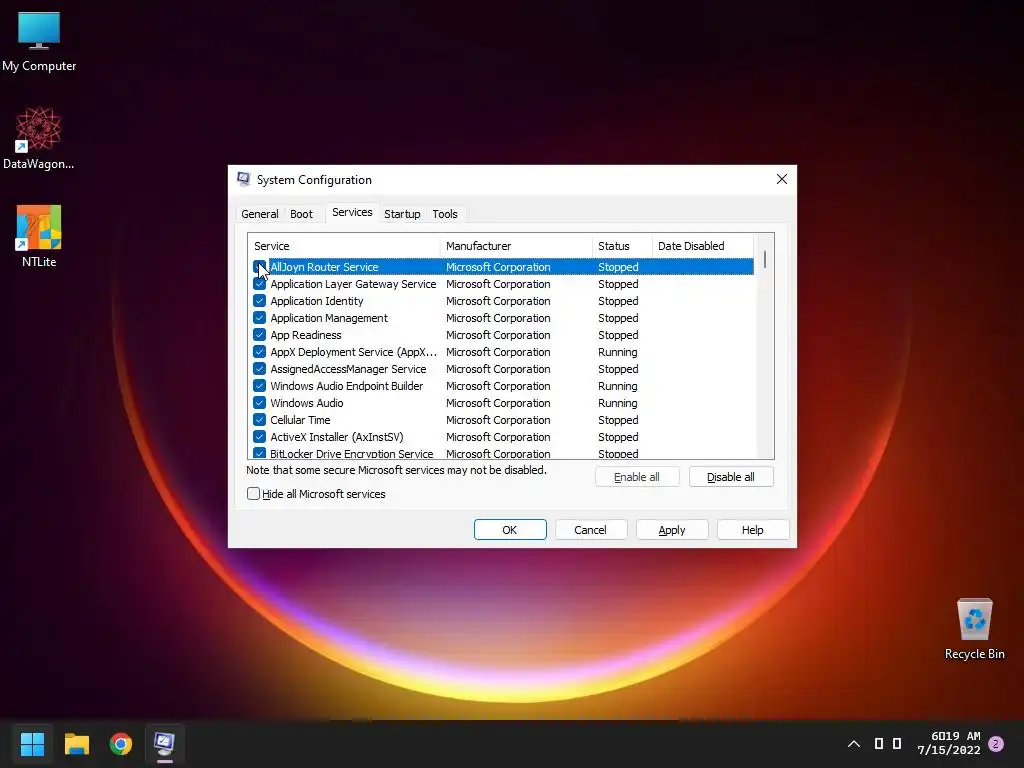Open the My Computer desktop icon
Viewport: 1024px width, 768px height.
pyautogui.click(x=39, y=40)
